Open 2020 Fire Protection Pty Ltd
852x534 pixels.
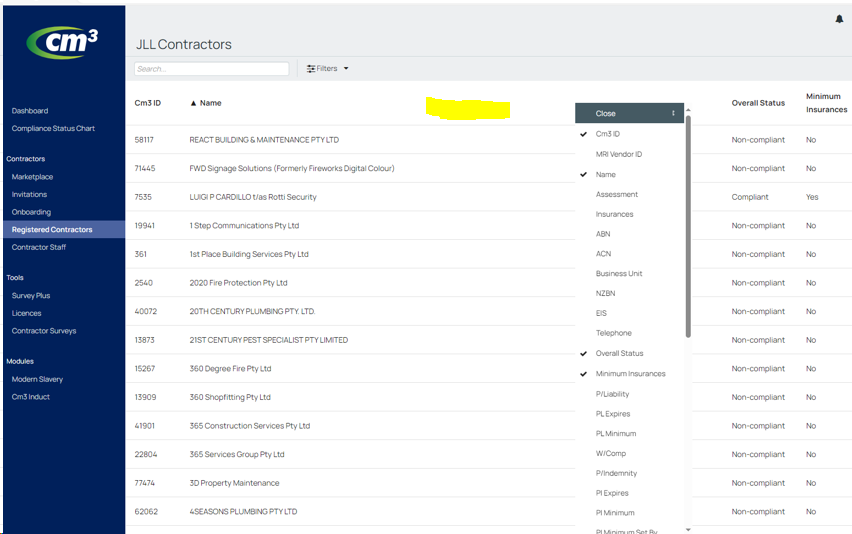click(x=238, y=283)
